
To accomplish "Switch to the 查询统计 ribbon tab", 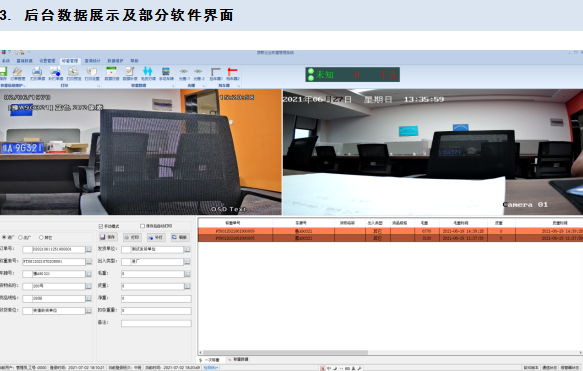I will [x=92, y=61].
